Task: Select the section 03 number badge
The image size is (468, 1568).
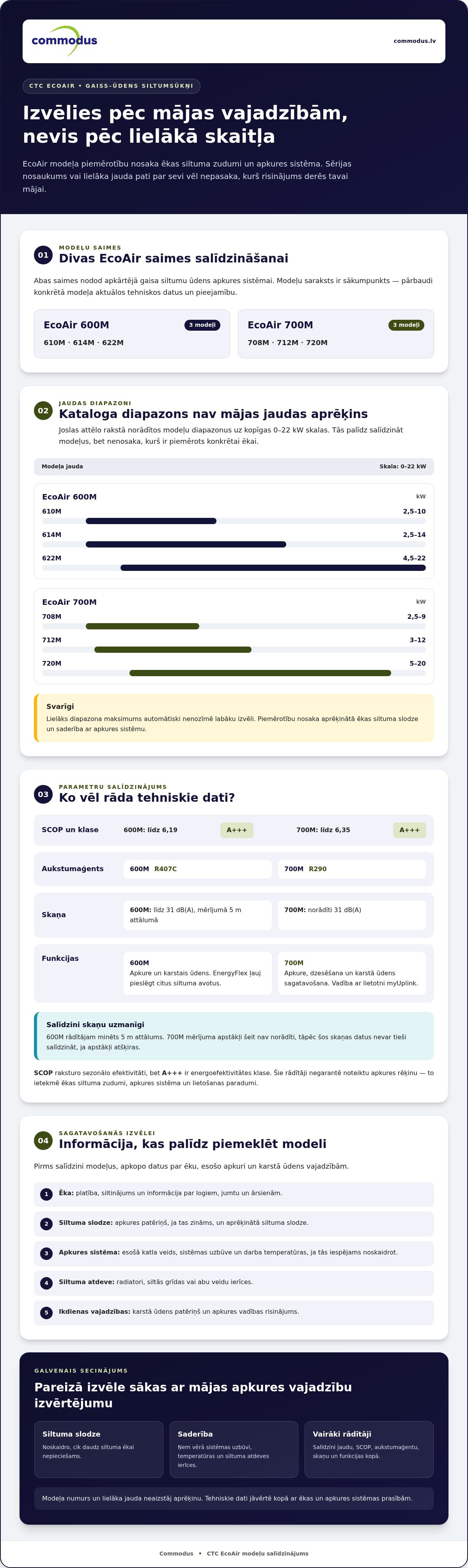Action: coord(43,794)
